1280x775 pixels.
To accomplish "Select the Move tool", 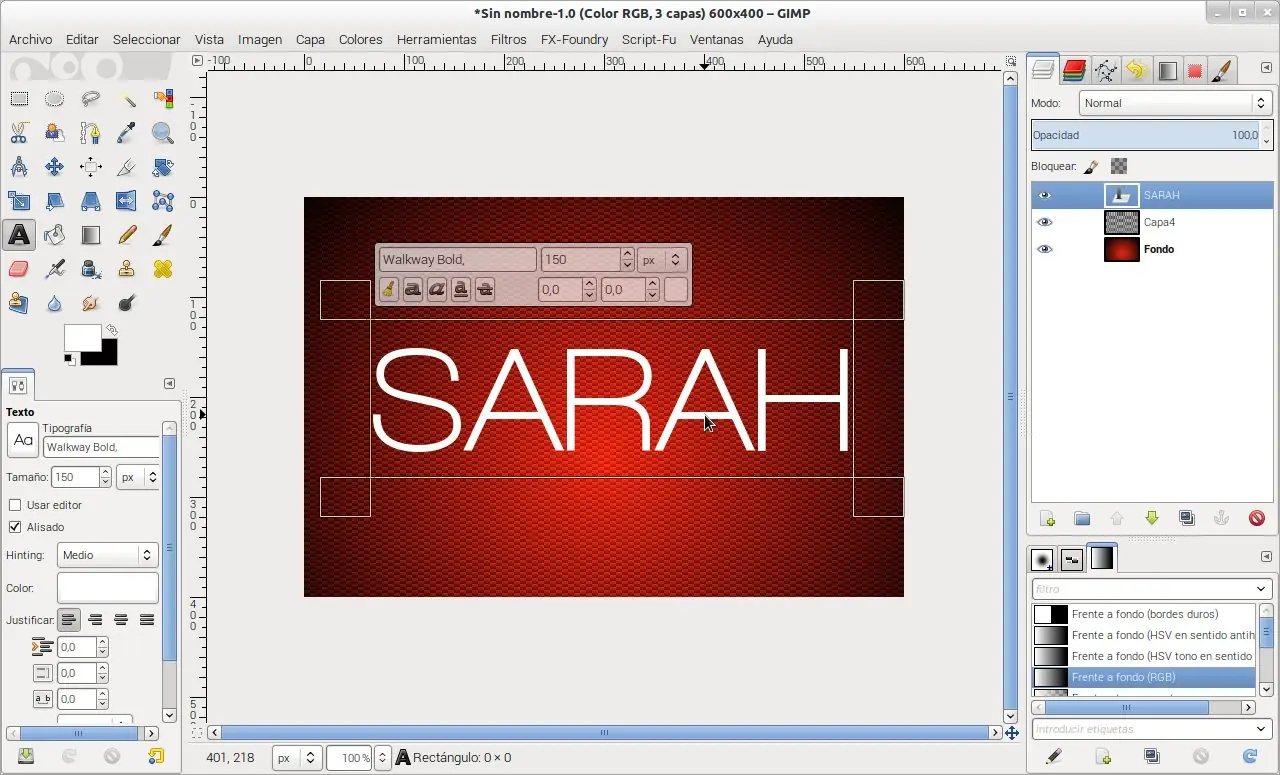I will tap(55, 167).
